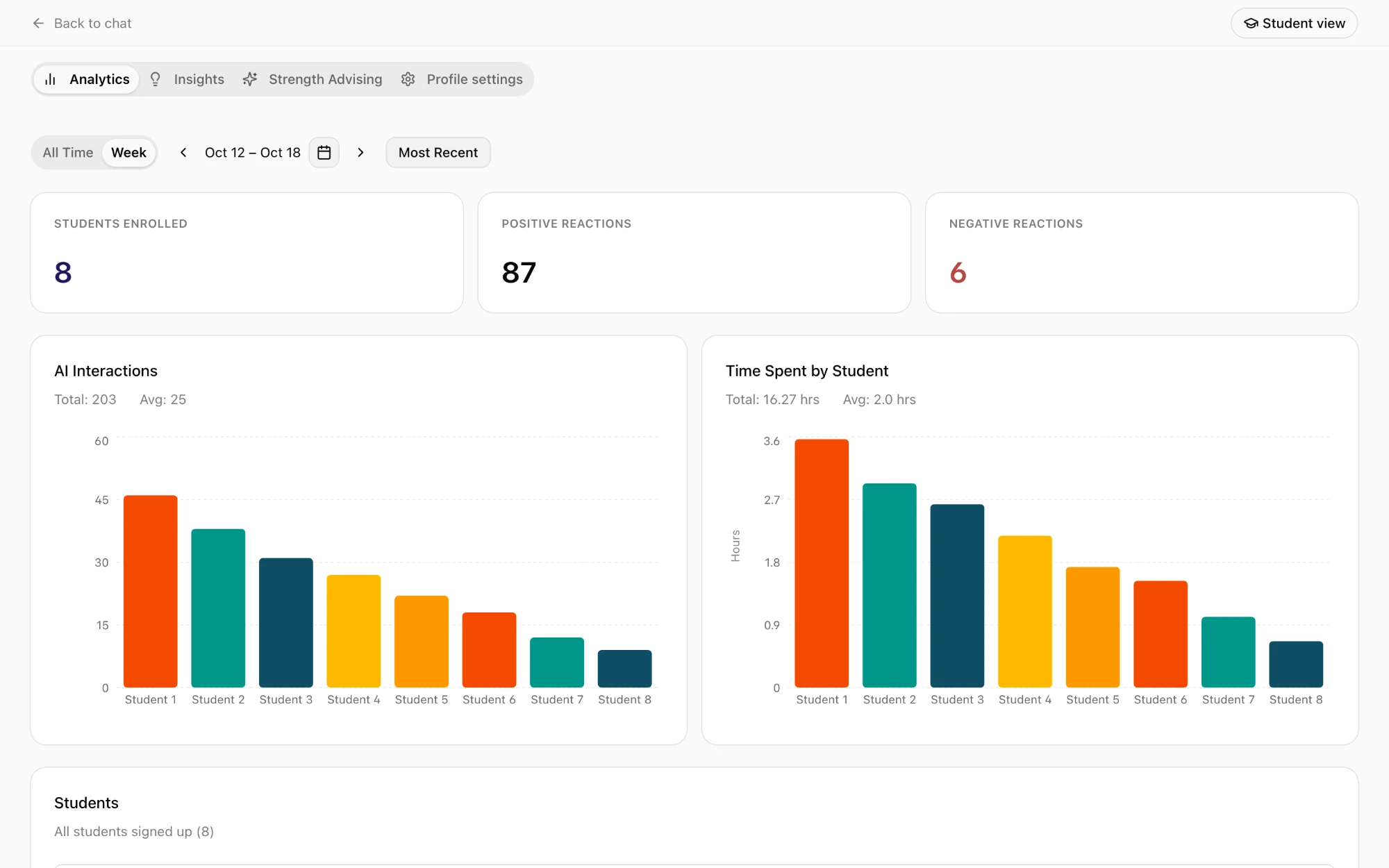The image size is (1389, 868).
Task: Open the Profile settings tab
Action: click(463, 79)
